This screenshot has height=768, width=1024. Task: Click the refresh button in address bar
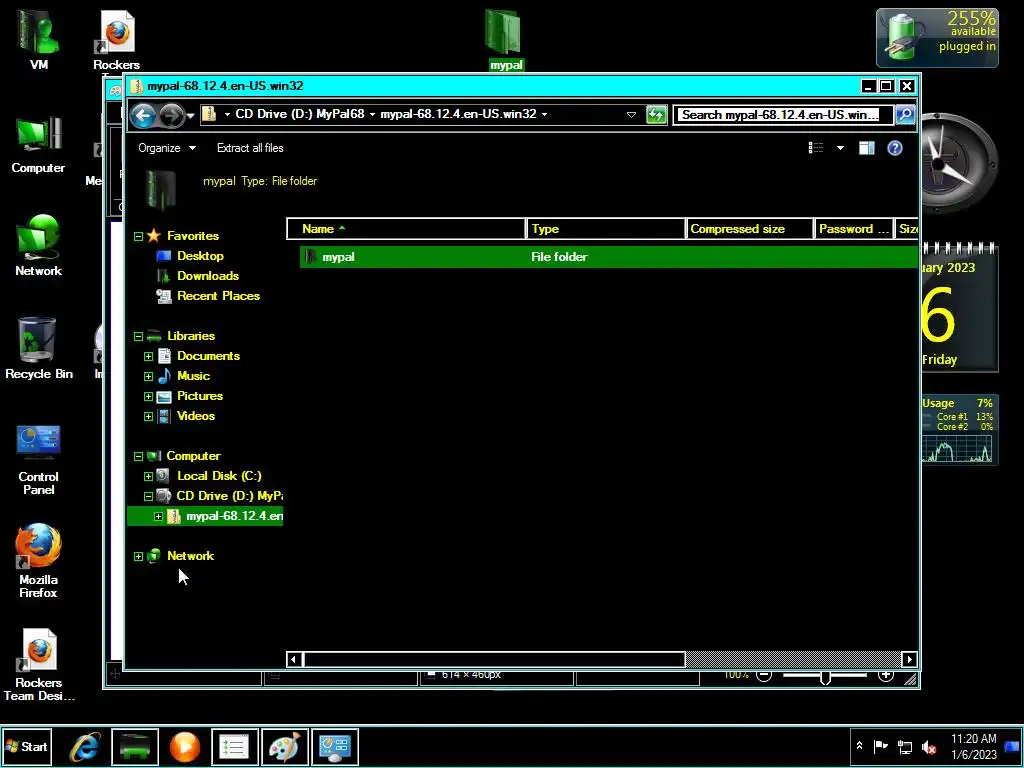tap(656, 115)
